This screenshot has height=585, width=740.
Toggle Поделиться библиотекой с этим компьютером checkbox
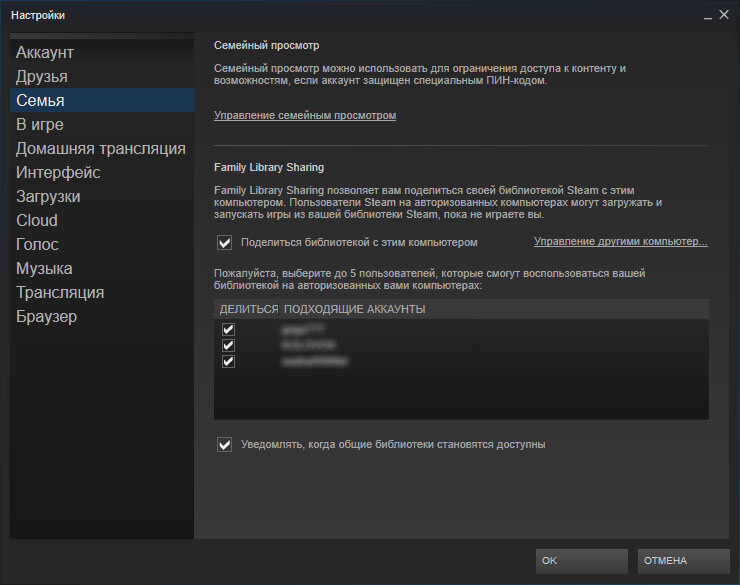[x=225, y=242]
